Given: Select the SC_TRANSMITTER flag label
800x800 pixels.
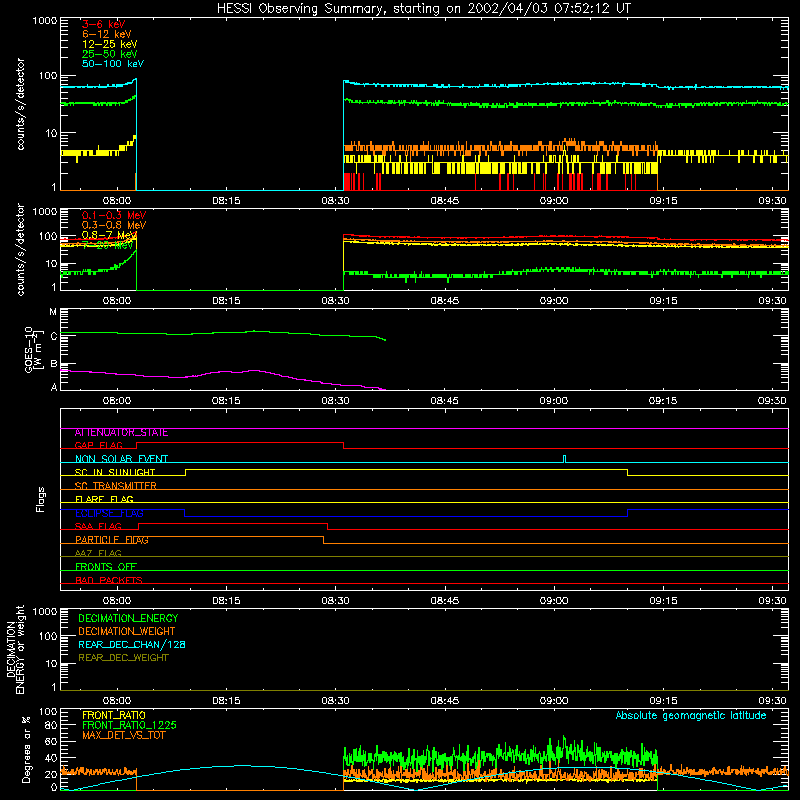Looking at the screenshot, I should pos(116,486).
